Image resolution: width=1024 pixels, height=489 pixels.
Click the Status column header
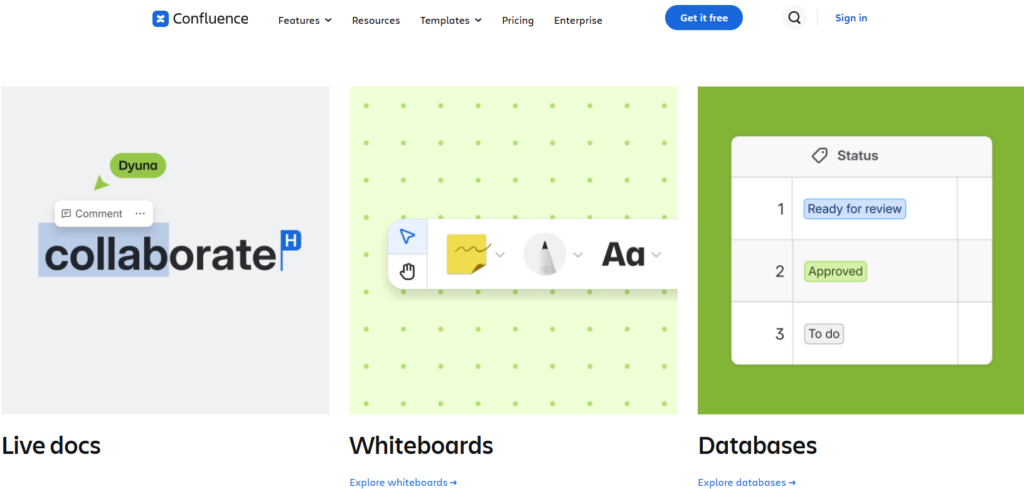[x=861, y=157]
